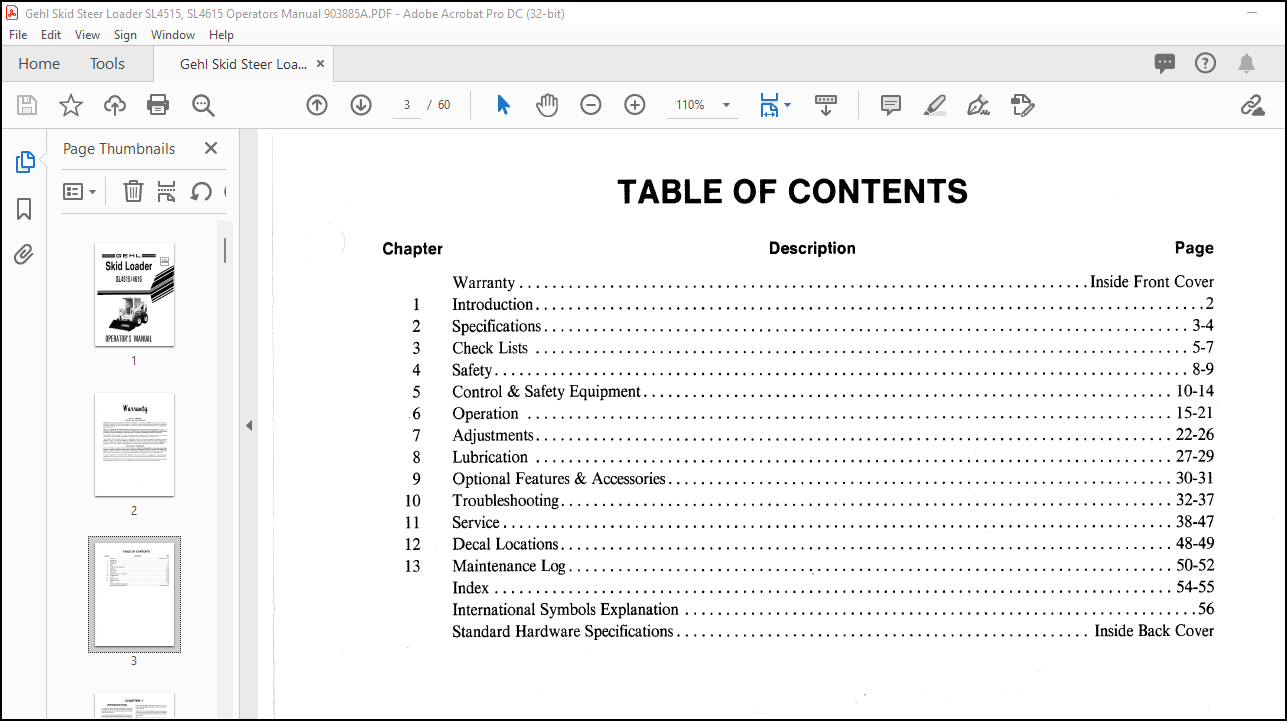Collapse the navigation pane arrow
1287x721 pixels.
249,426
